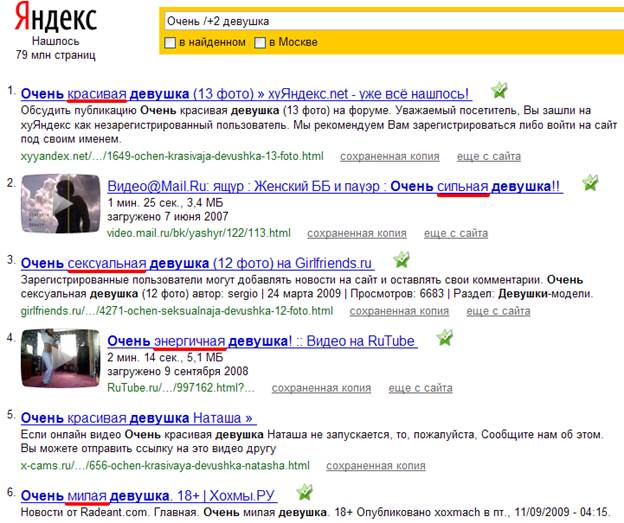Click the xyyandex.net green URL link
The height and width of the screenshot is (523, 624).
click(172, 157)
